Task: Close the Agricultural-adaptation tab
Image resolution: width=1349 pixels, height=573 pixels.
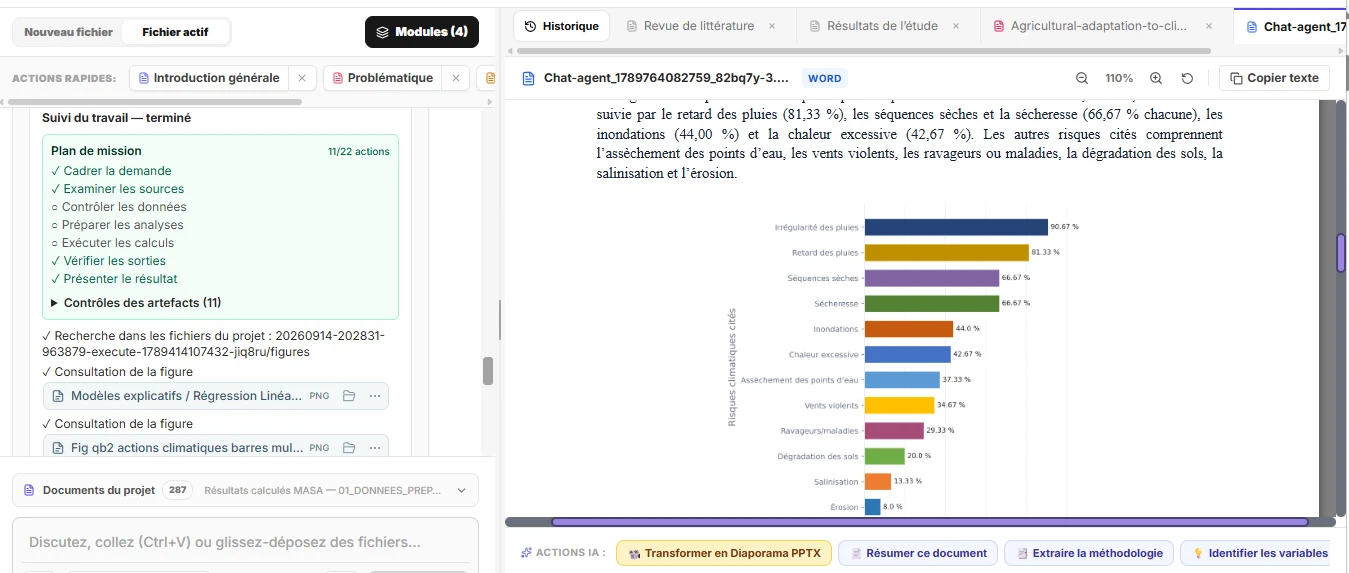Action: click(x=1209, y=26)
